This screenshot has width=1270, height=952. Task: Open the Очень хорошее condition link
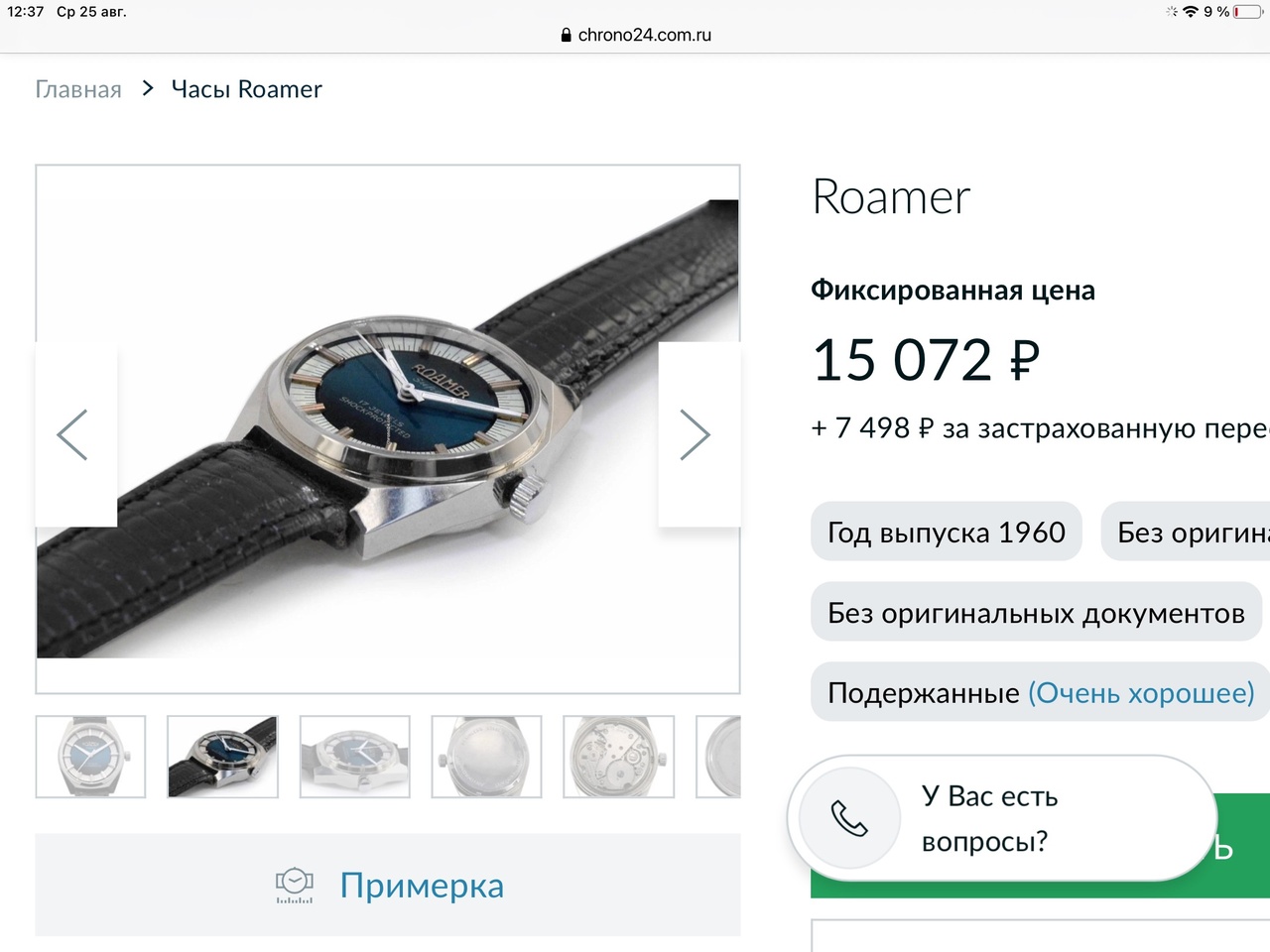point(1141,692)
